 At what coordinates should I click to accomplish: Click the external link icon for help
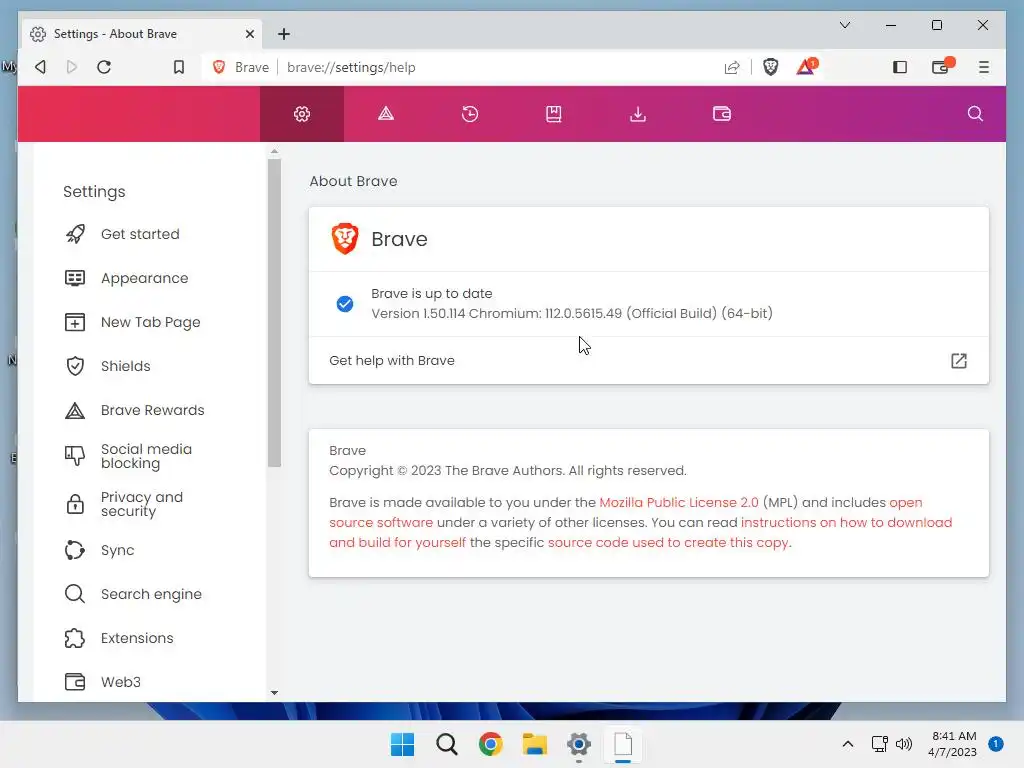[x=959, y=360]
